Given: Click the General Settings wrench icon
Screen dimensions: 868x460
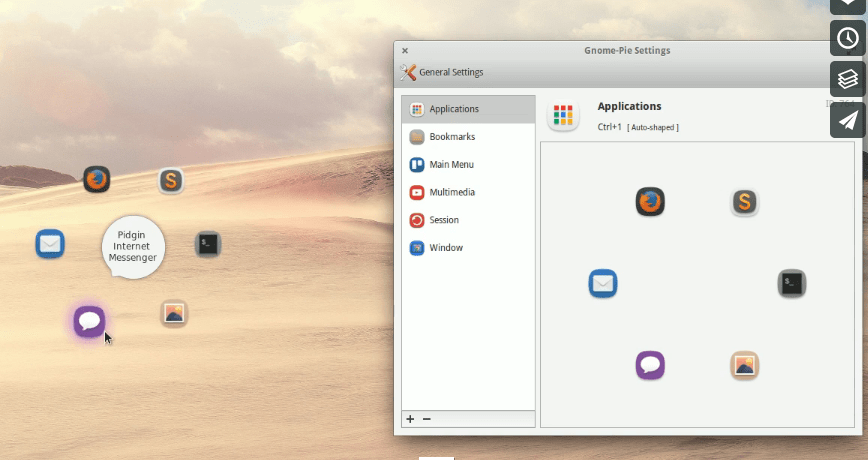Looking at the screenshot, I should pyautogui.click(x=408, y=72).
